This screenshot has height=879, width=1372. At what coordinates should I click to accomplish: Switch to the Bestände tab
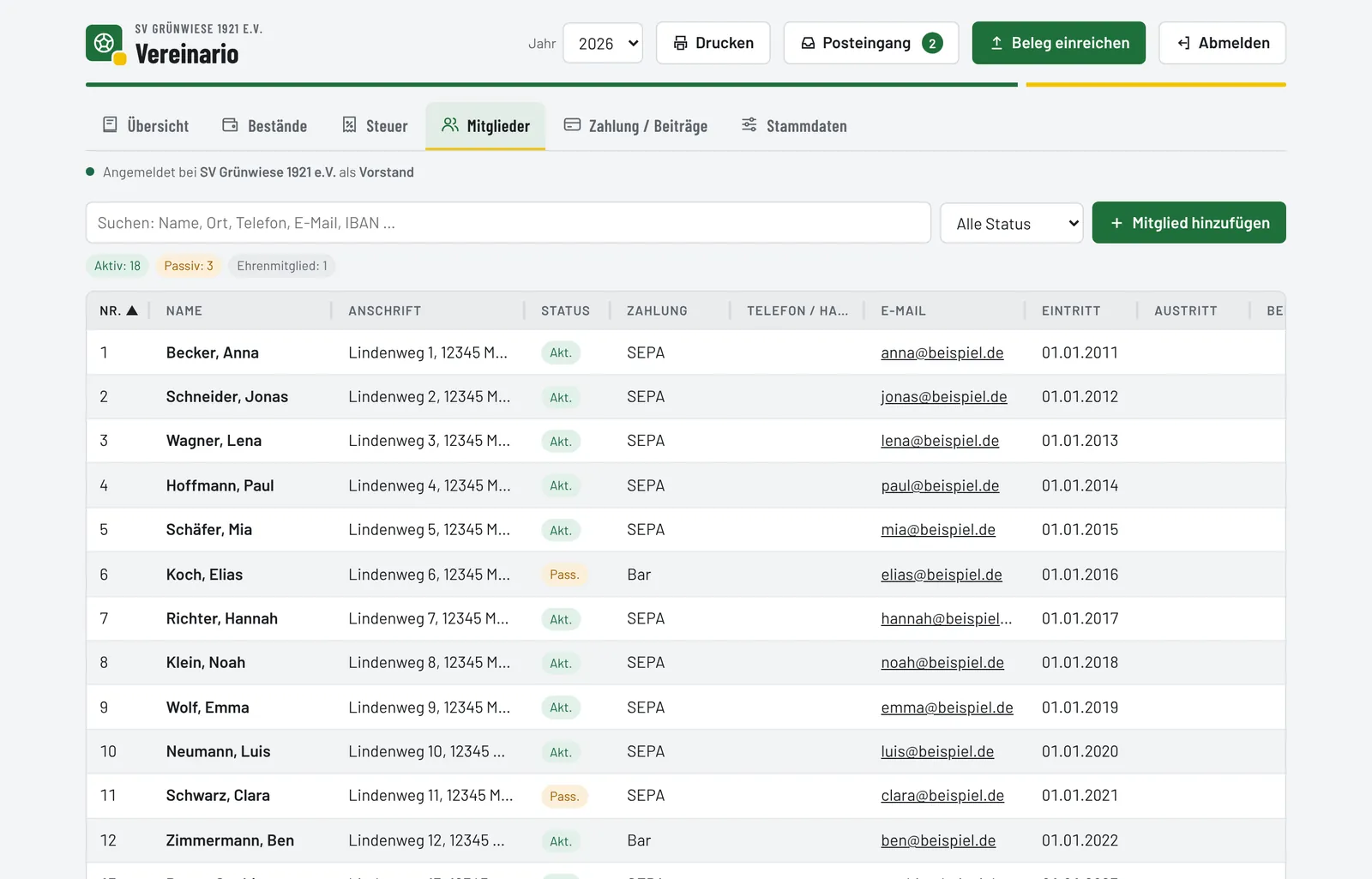[x=264, y=126]
